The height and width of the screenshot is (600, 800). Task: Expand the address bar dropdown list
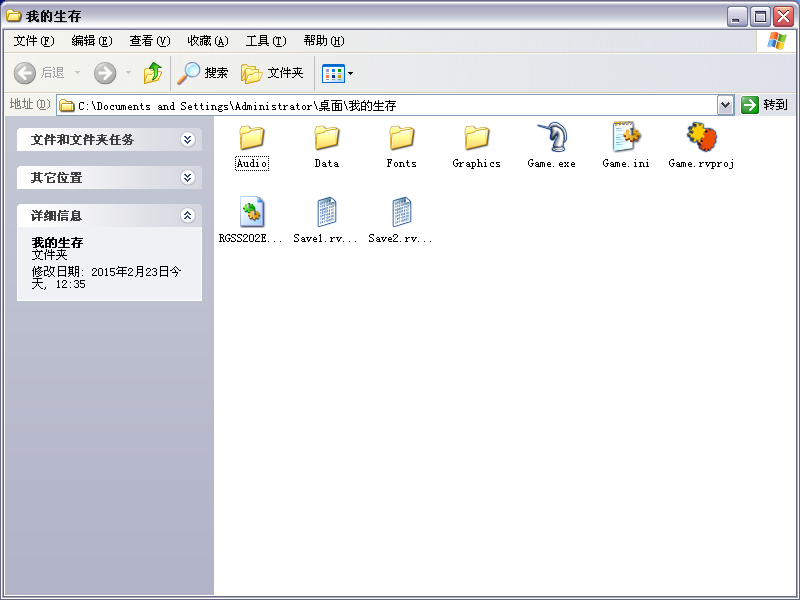click(725, 106)
